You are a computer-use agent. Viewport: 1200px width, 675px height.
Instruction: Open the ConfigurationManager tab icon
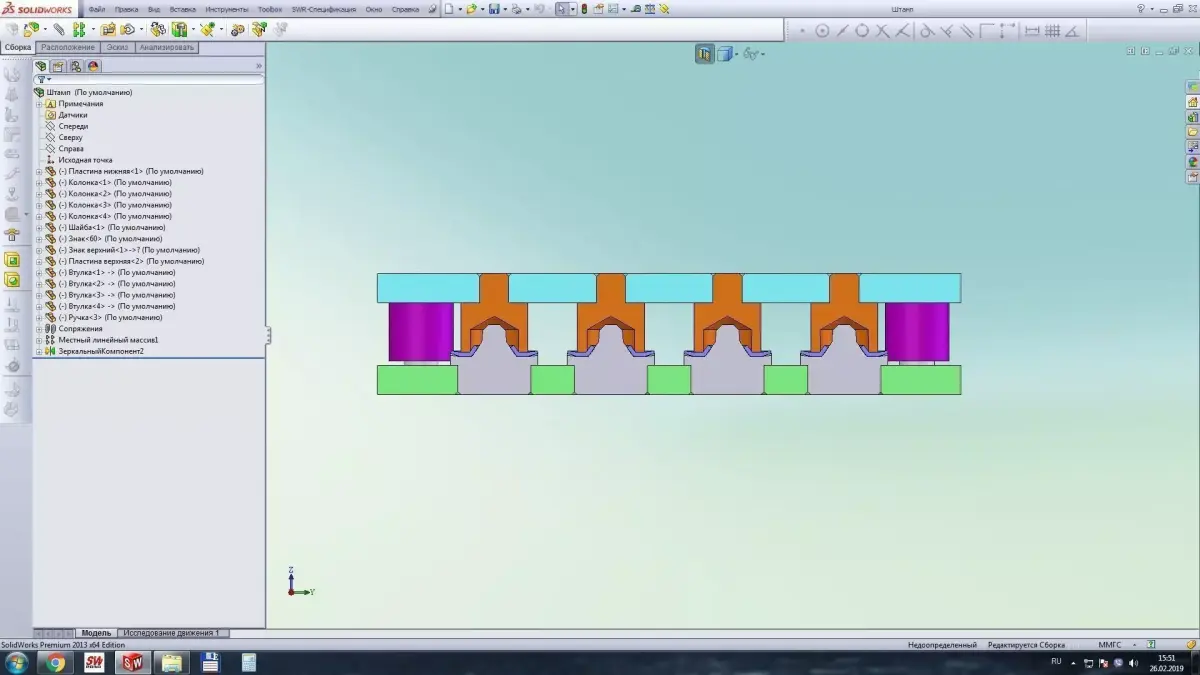[75, 66]
